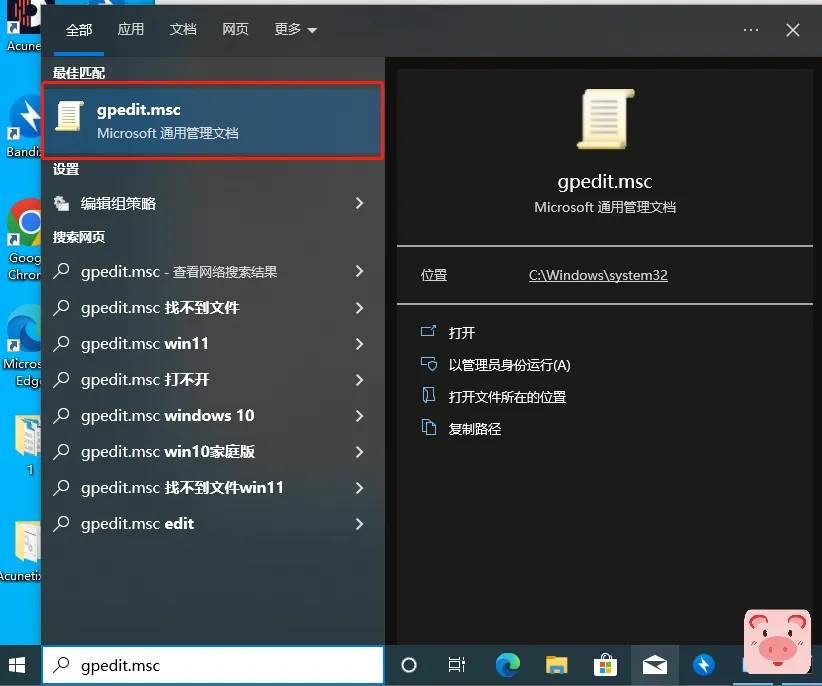Close the search panel with X
The height and width of the screenshot is (686, 822).
(x=793, y=30)
